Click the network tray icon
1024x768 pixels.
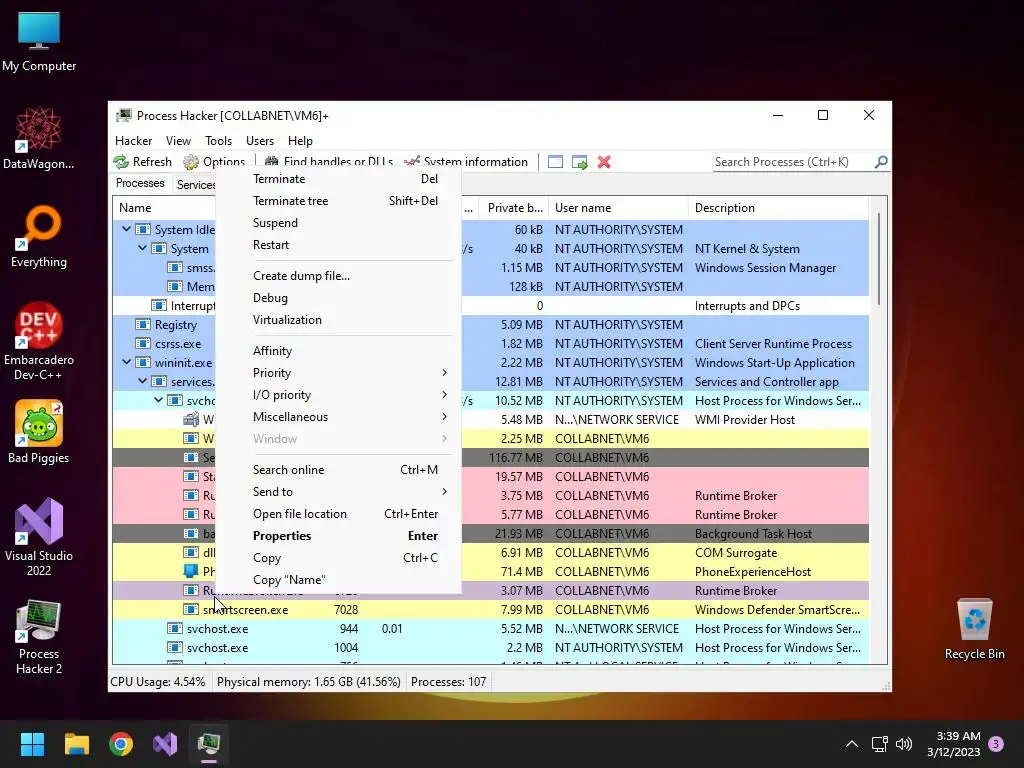coord(879,744)
